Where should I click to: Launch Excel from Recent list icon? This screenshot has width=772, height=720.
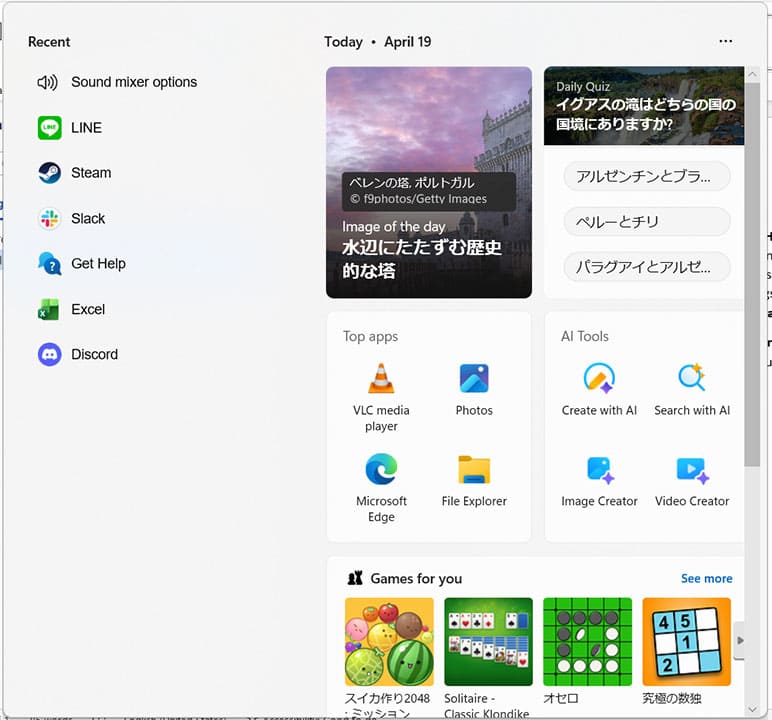click(49, 309)
